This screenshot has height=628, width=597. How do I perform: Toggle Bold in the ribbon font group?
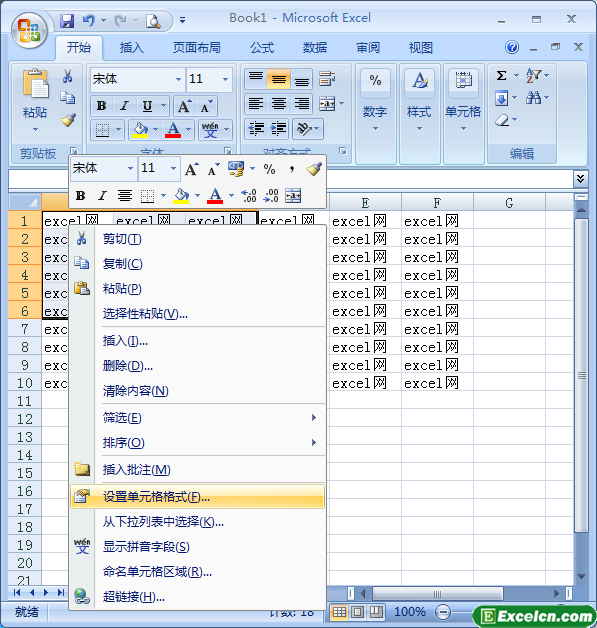tap(101, 106)
